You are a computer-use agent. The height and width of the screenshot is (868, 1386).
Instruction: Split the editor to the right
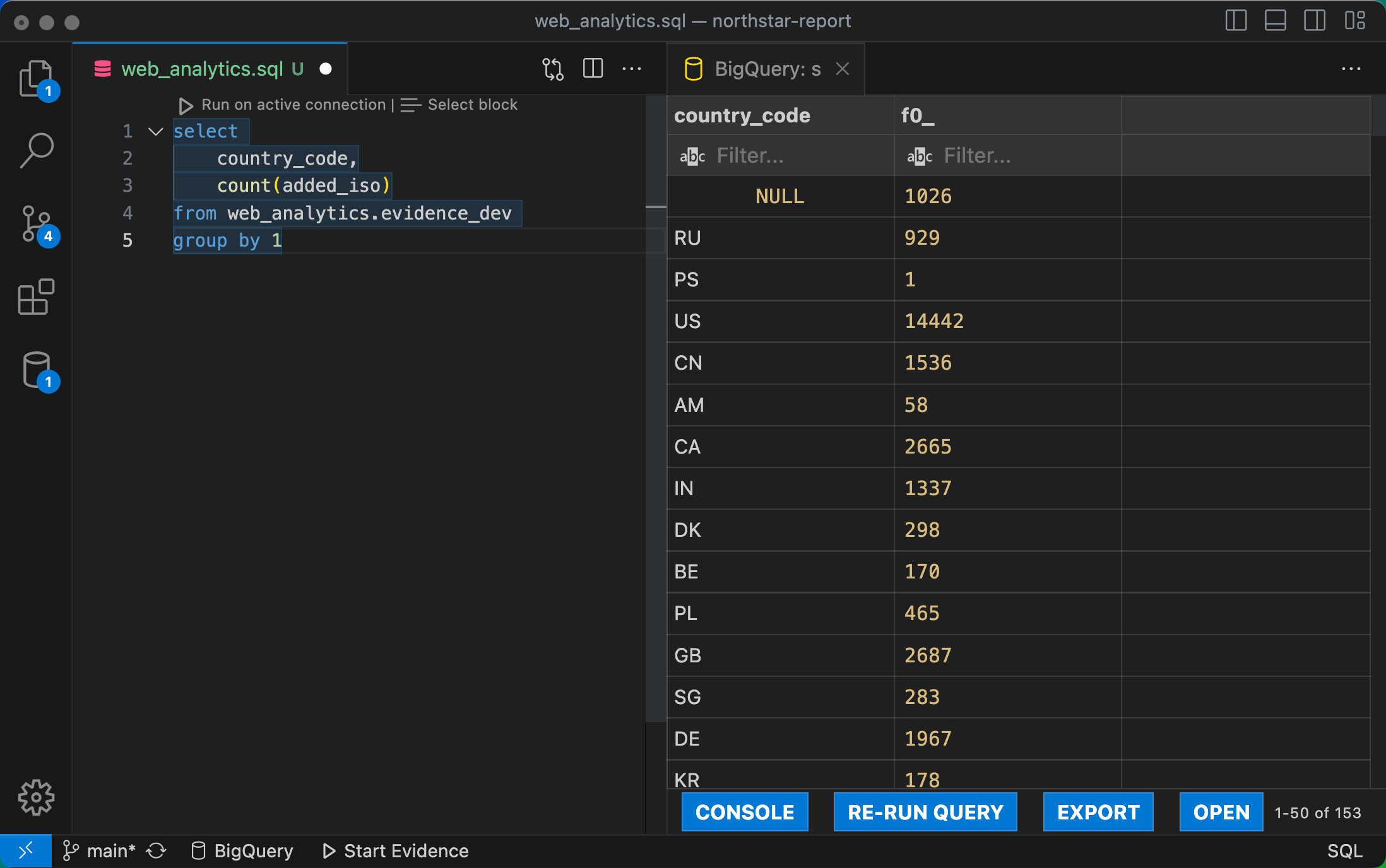click(593, 69)
